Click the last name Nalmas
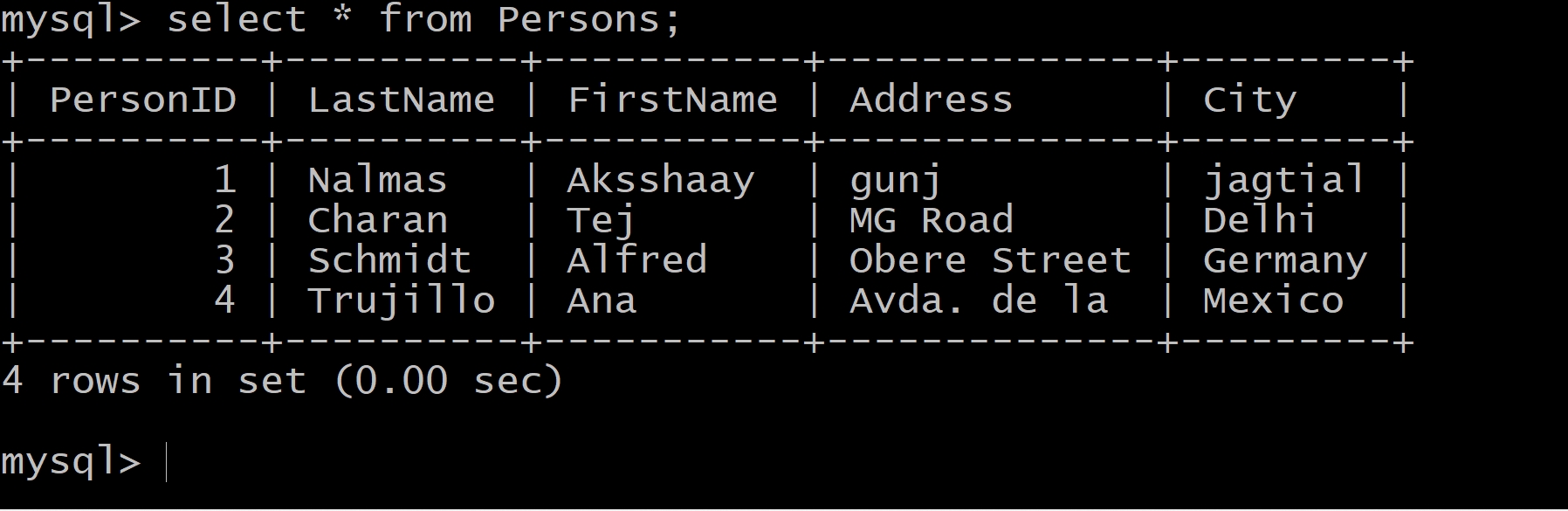This screenshot has width=1568, height=511. [377, 181]
